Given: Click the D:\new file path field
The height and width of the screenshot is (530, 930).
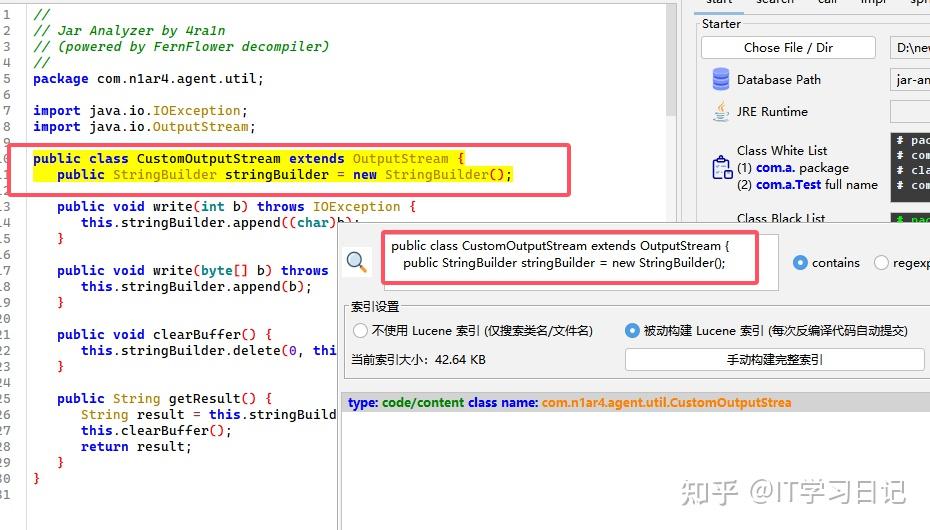Looking at the screenshot, I should pos(910,47).
